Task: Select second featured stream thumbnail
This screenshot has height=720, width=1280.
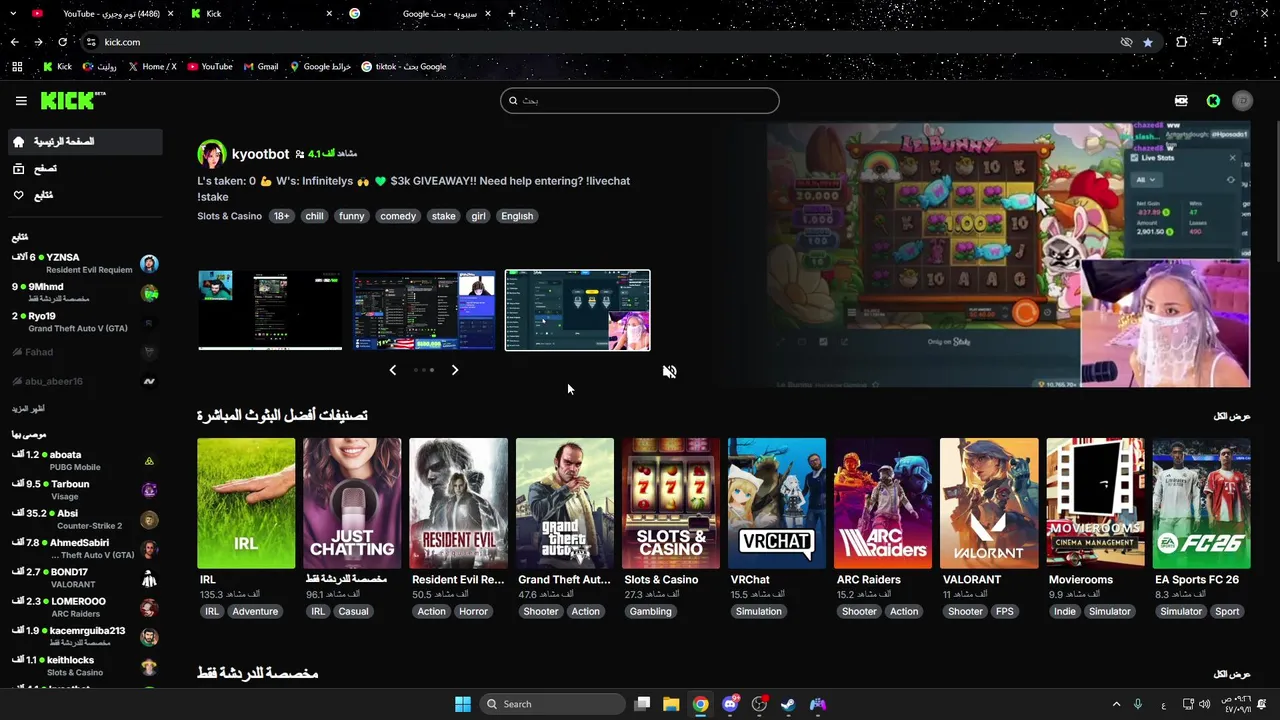Action: (424, 310)
